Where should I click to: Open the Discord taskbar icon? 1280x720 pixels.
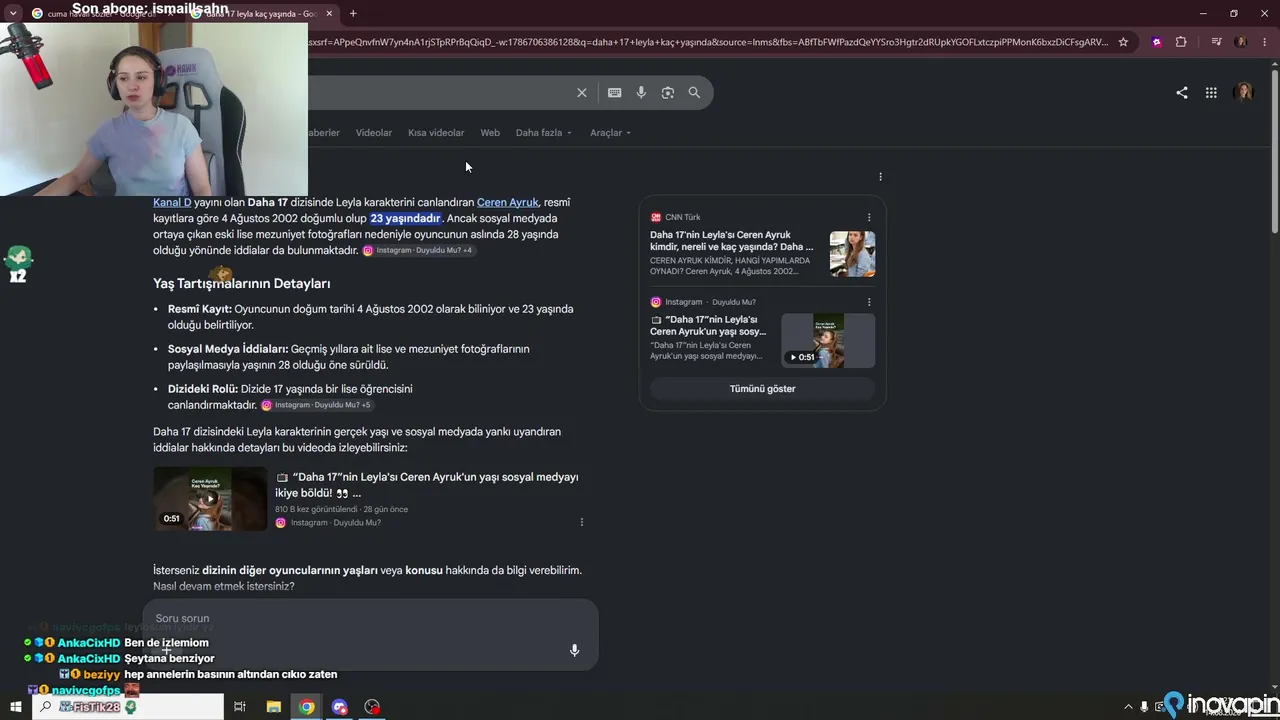tap(340, 707)
